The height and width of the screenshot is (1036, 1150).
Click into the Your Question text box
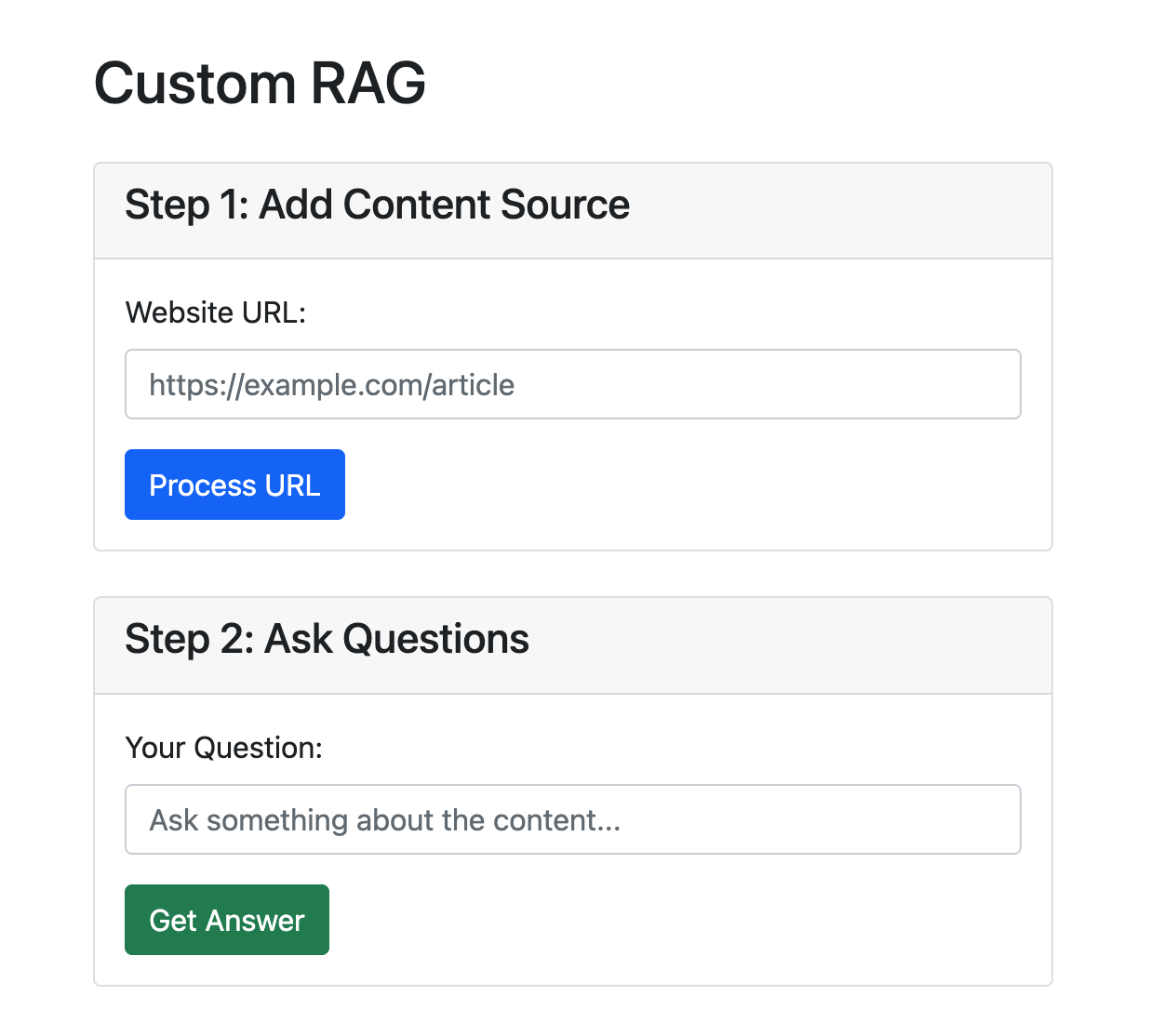coord(572,819)
